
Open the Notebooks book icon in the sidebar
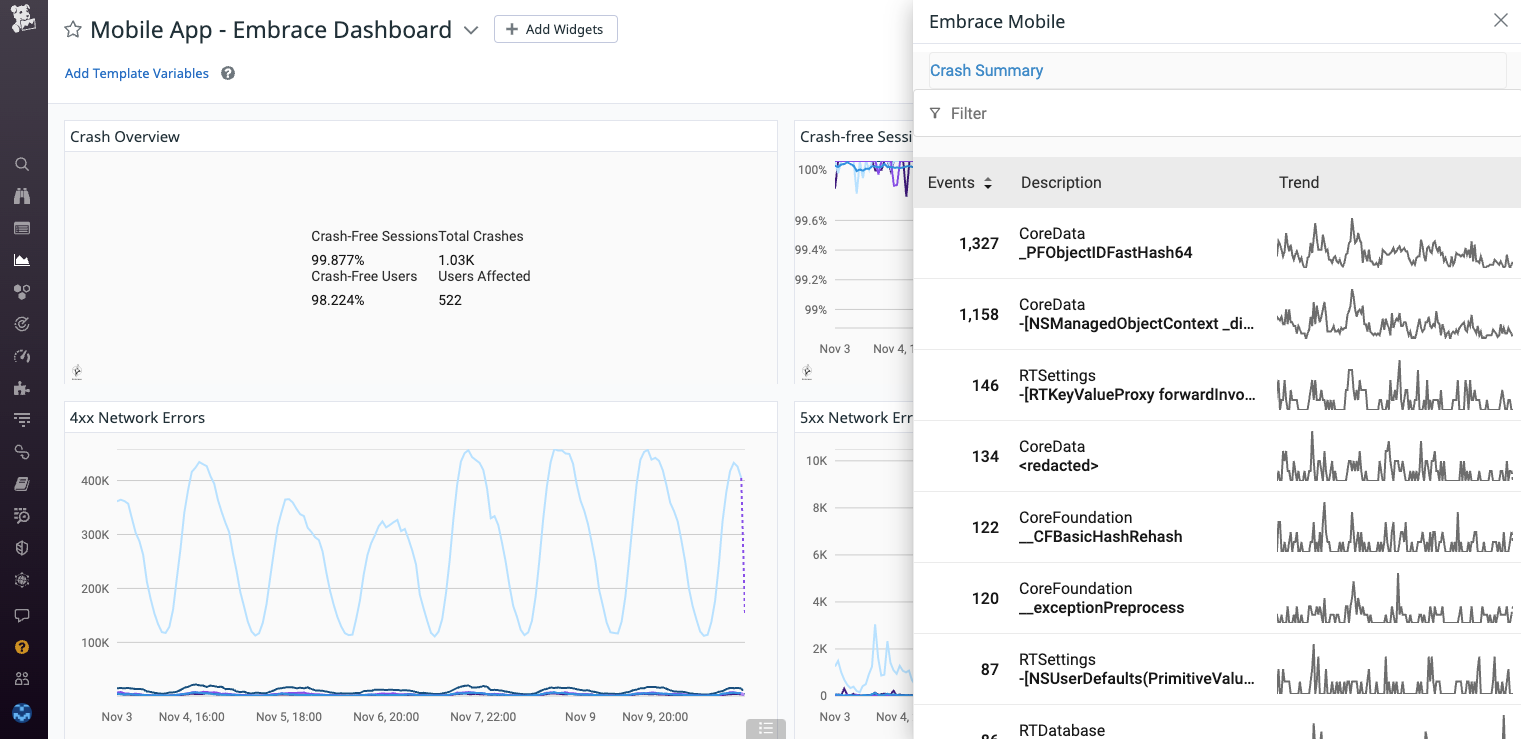[x=22, y=484]
